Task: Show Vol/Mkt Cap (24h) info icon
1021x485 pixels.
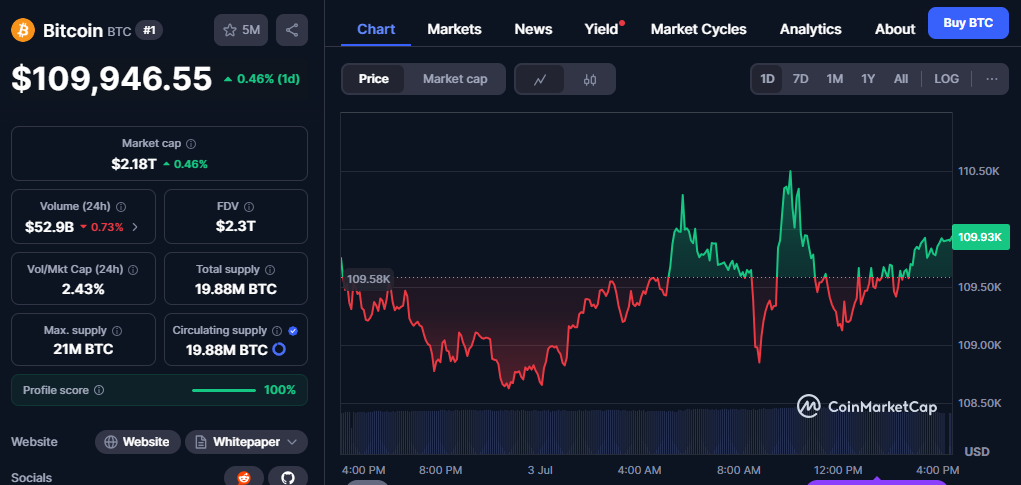Action: [x=133, y=270]
